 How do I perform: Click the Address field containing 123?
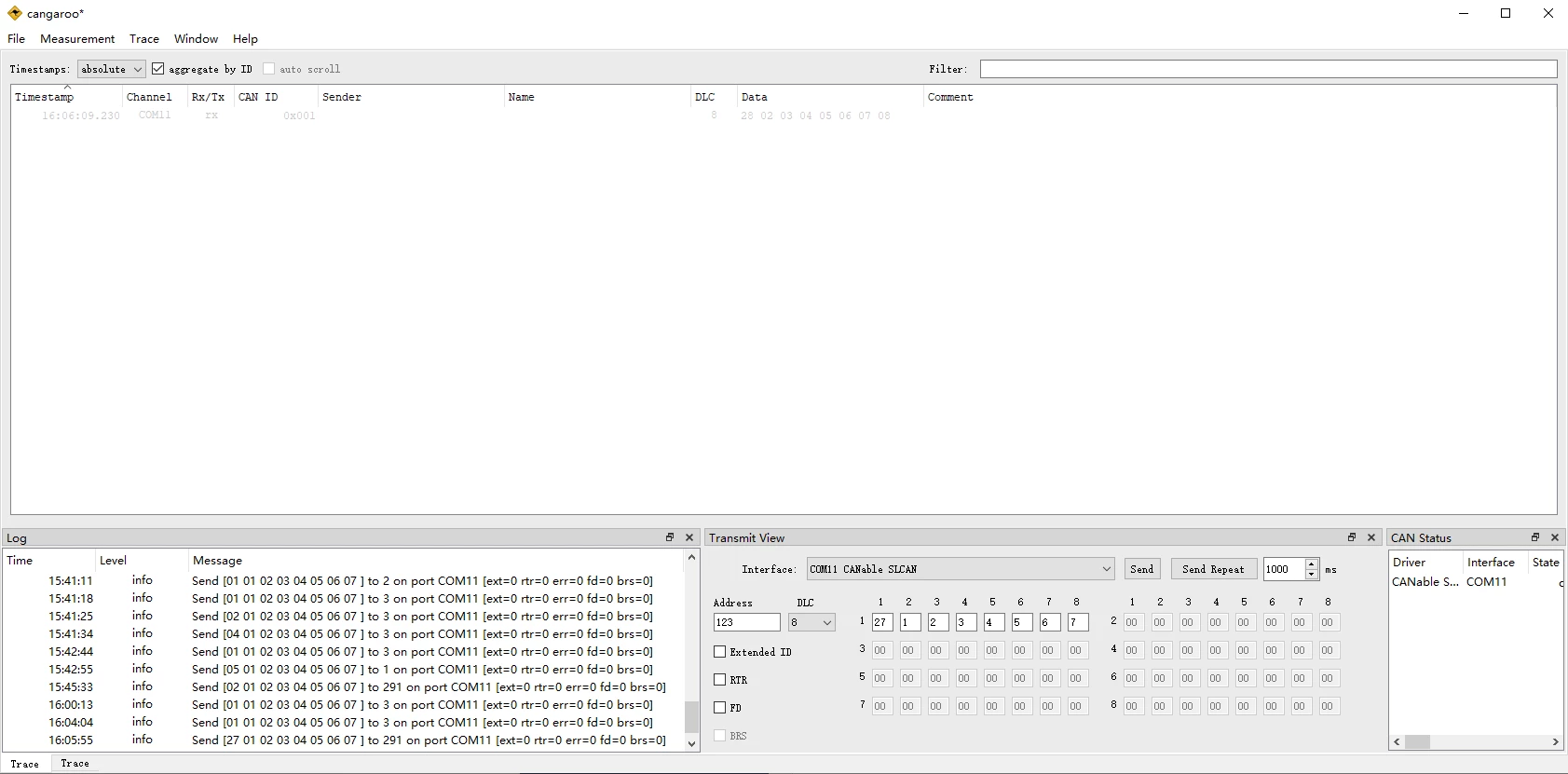click(x=746, y=622)
